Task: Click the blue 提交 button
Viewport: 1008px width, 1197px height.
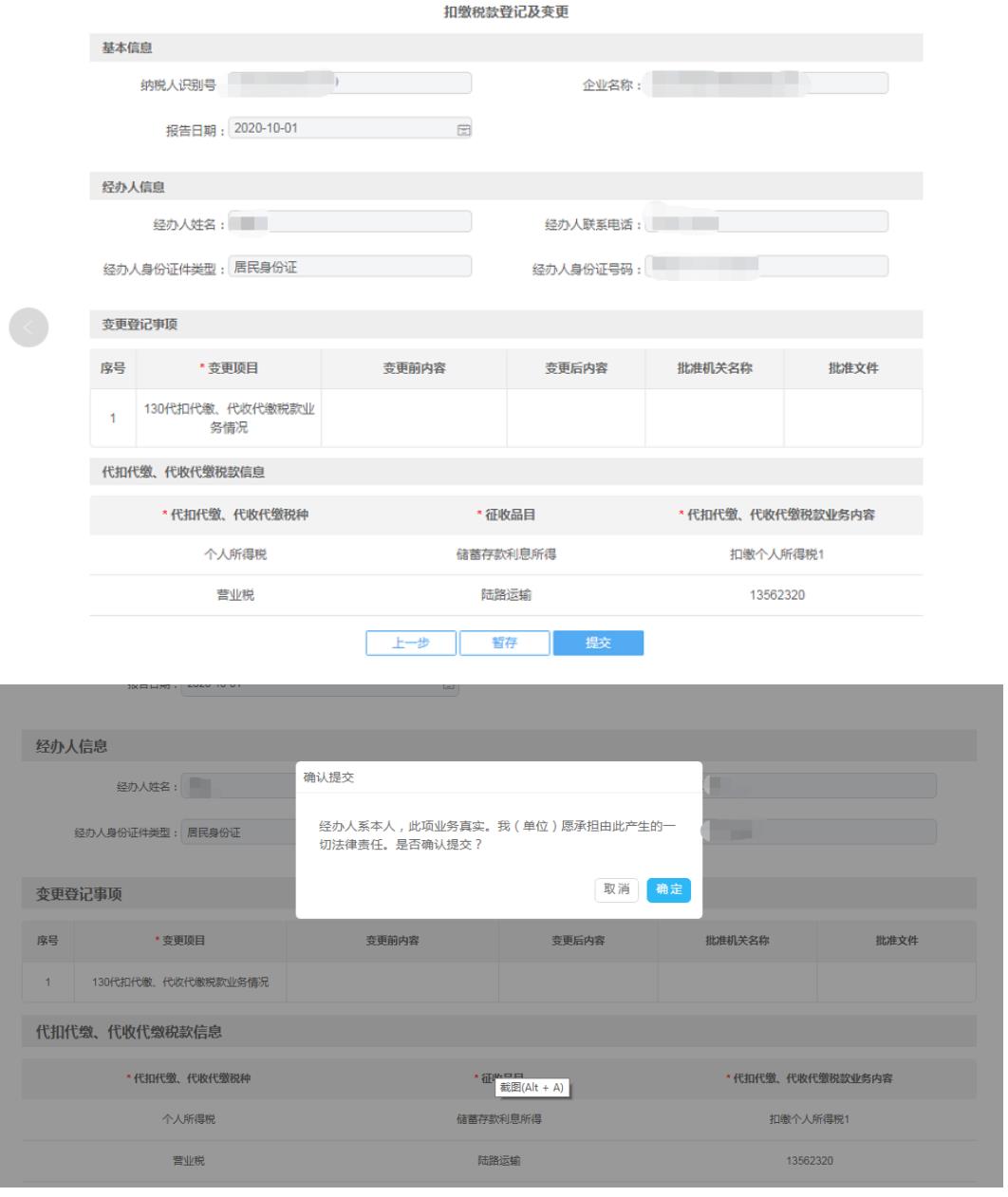Action: tap(598, 643)
